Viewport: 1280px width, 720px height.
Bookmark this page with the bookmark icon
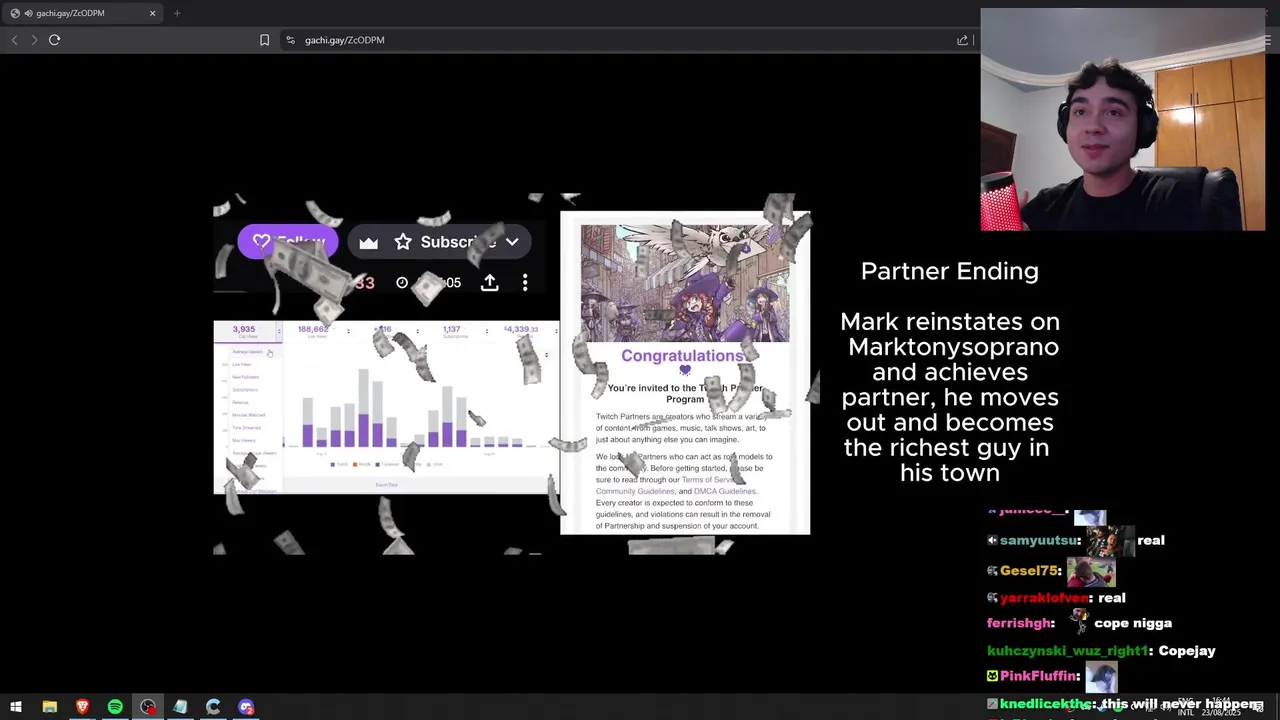coord(264,40)
